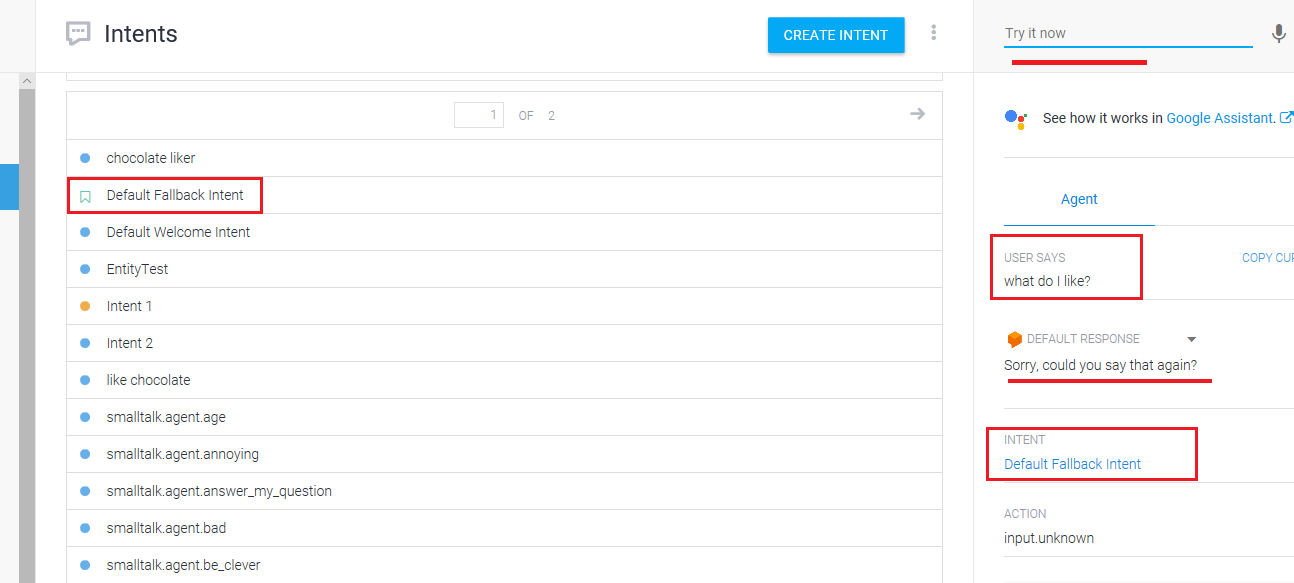Click the bookmark icon beside Default Fallback Intent
Screen dimensions: 1294x583
85,196
